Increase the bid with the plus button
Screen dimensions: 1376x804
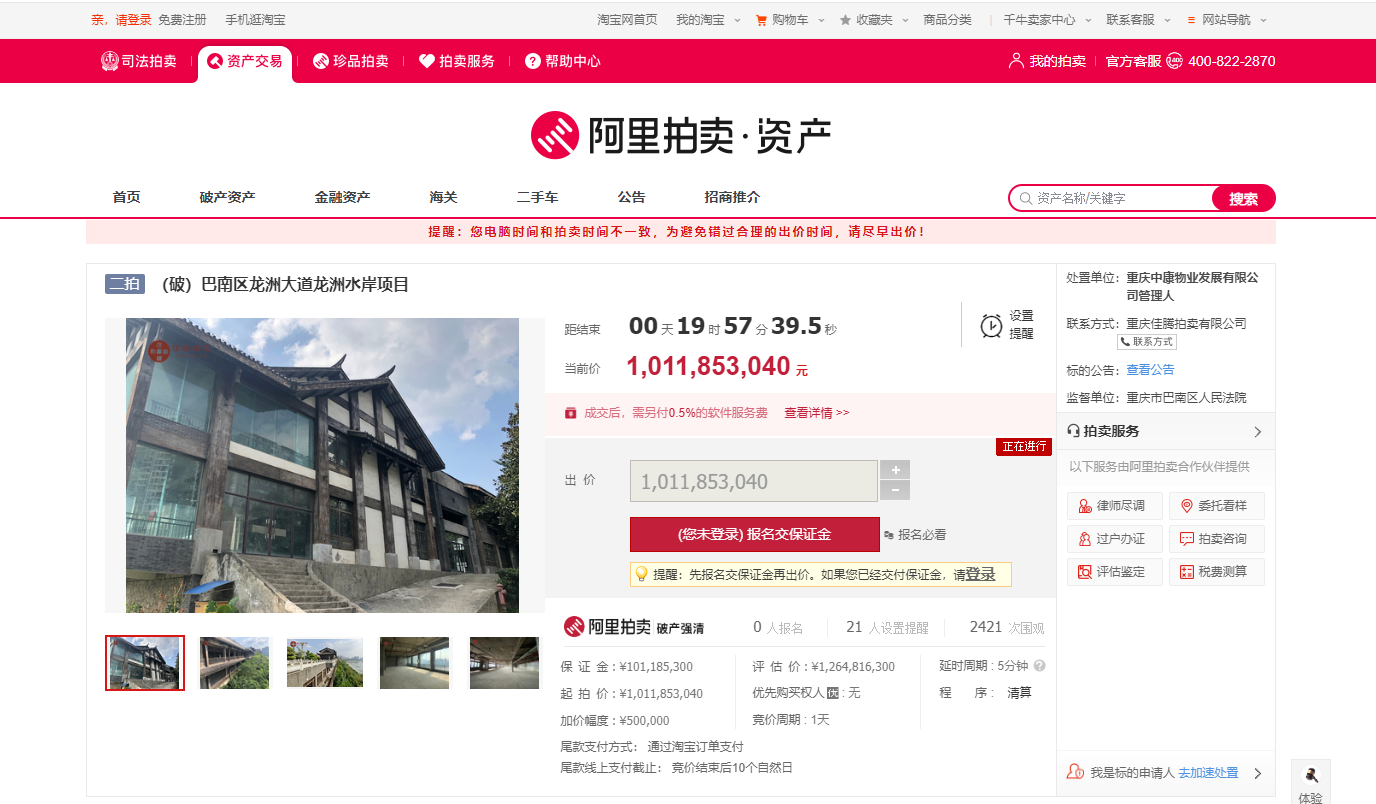895,470
